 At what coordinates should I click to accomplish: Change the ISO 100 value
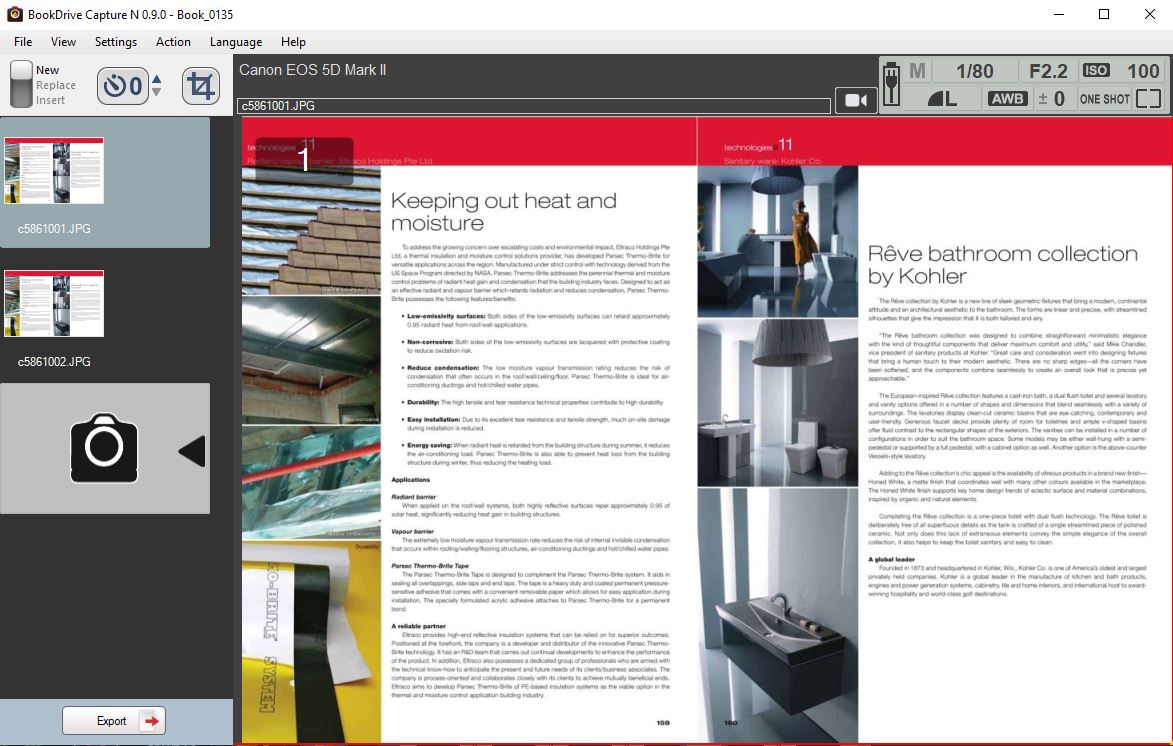point(1143,71)
